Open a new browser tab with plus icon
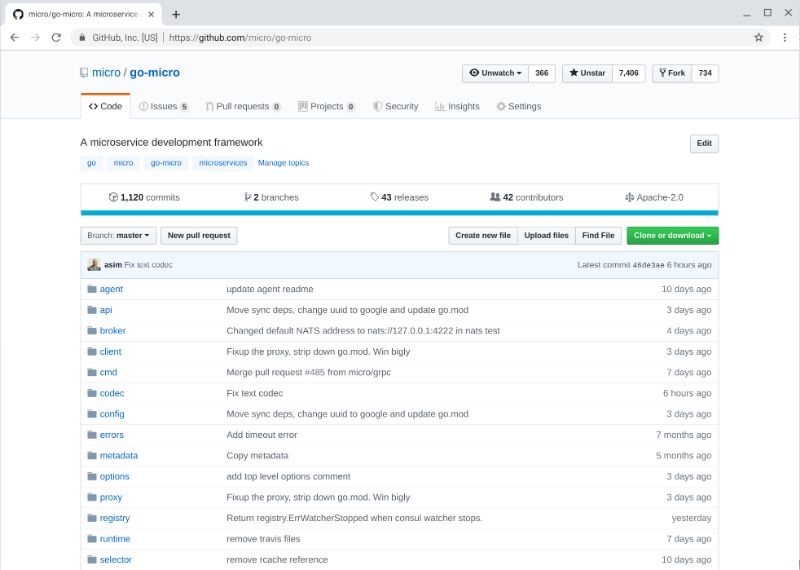This screenshot has width=800, height=570. tap(176, 14)
